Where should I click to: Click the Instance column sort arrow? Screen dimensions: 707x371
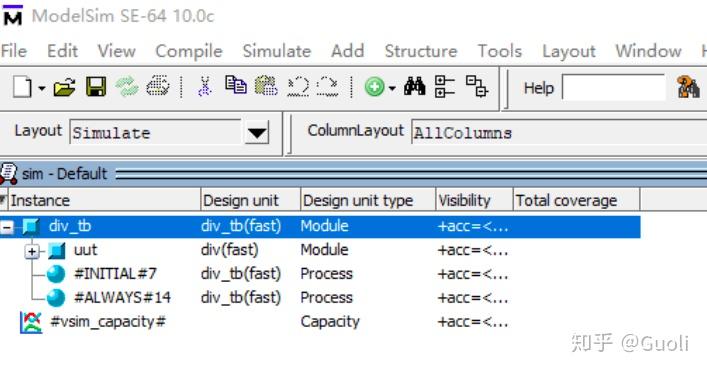coord(4,200)
